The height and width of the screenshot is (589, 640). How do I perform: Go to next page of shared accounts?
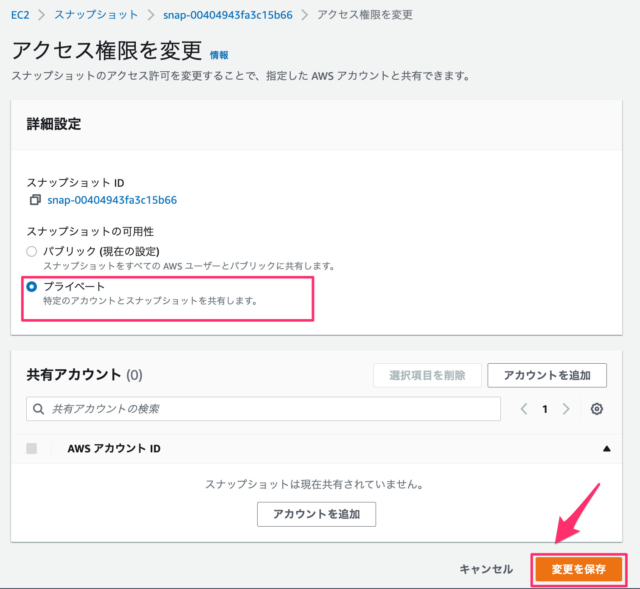(566, 409)
